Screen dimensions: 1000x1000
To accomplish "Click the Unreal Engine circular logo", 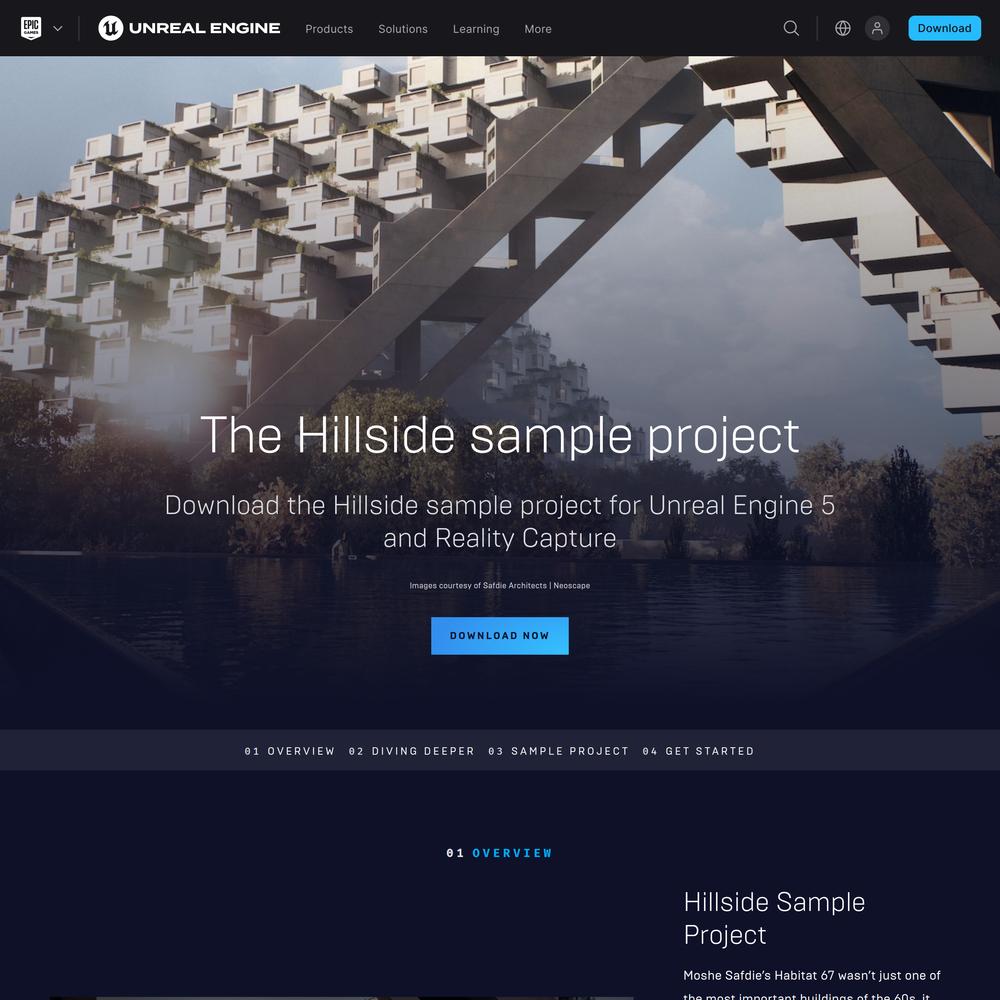I will click(x=110, y=28).
